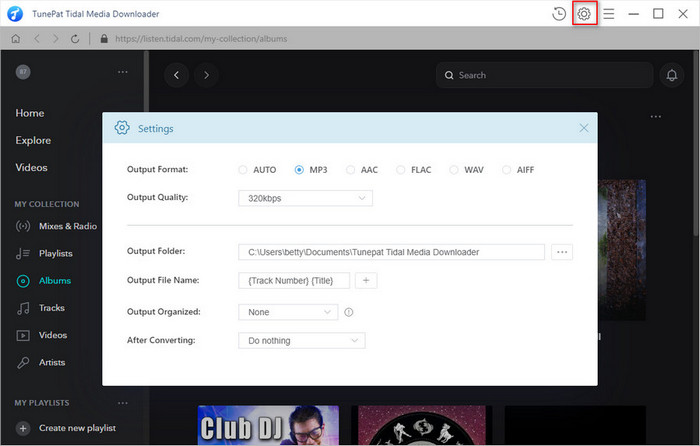The height and width of the screenshot is (446, 700).
Task: Open Albums in My Collection
Action: pos(44,281)
